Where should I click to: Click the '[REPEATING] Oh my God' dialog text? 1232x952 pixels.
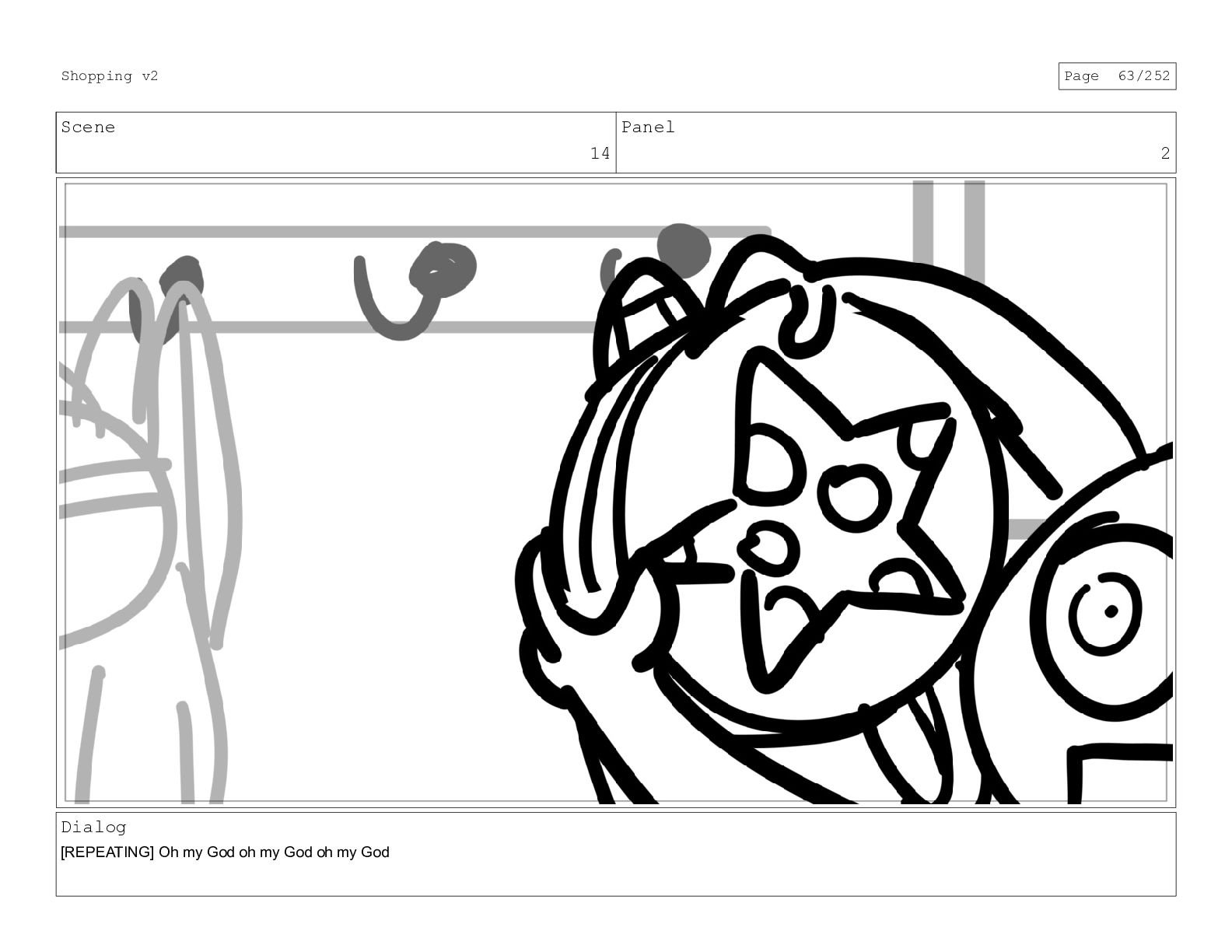pos(225,852)
